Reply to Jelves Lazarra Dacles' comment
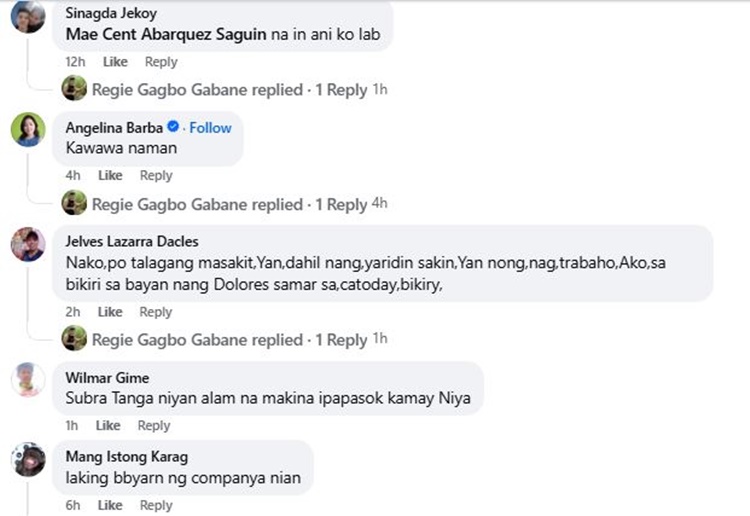Image resolution: width=750 pixels, height=516 pixels. point(156,312)
